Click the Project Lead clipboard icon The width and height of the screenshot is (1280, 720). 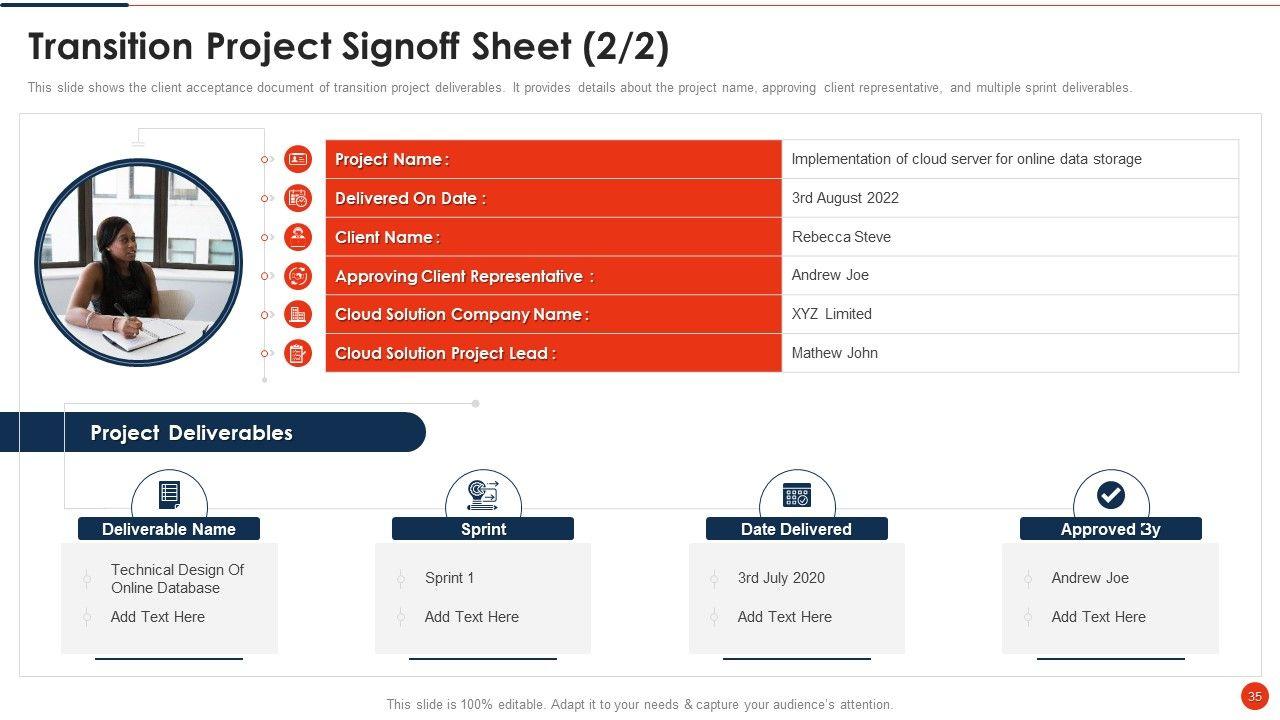click(x=298, y=353)
